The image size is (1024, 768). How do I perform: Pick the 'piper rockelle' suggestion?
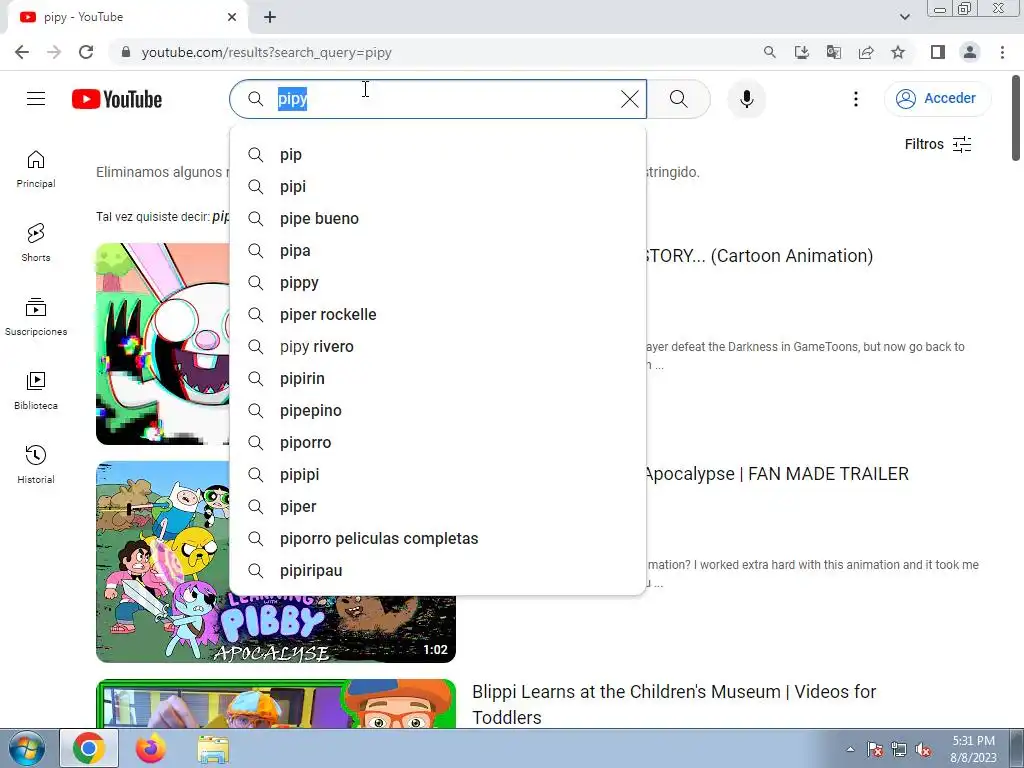tap(438, 315)
